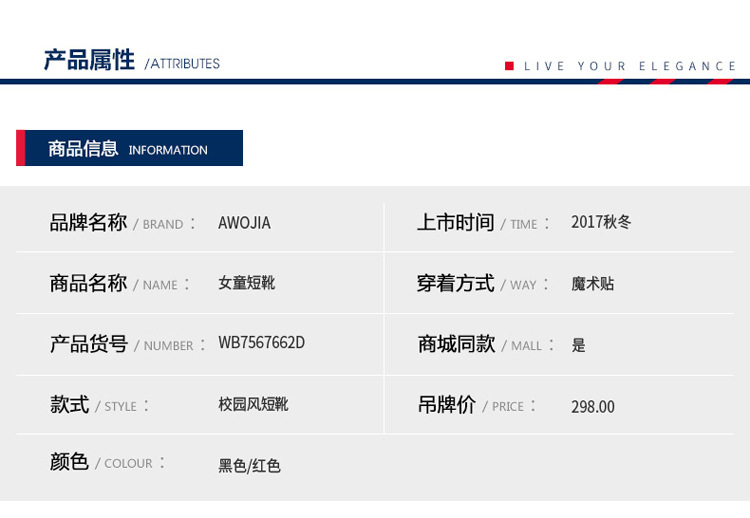
Task: Click the 商品名称 NAME label
Action: (113, 284)
